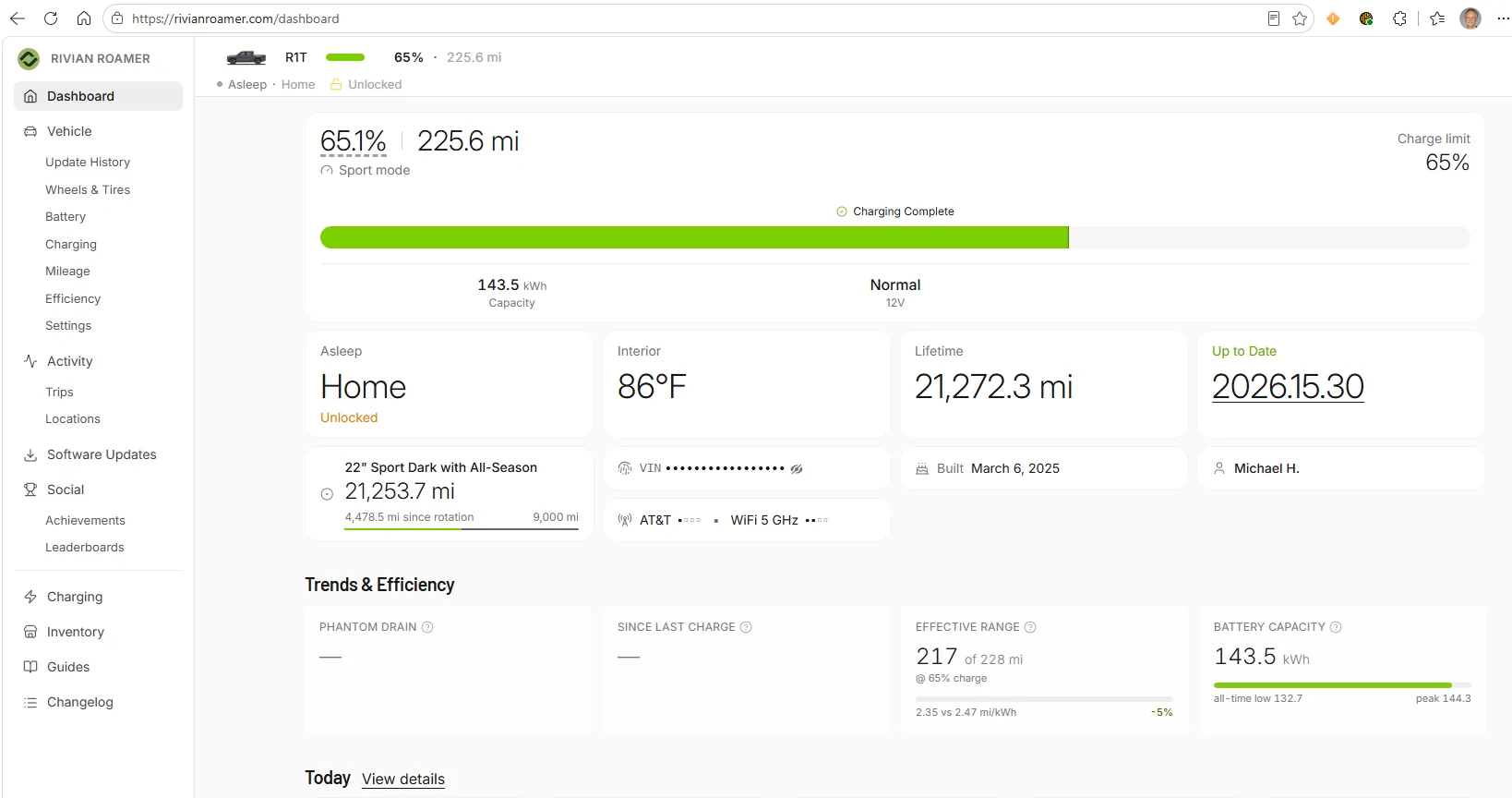Open Trips under Activity
The height and width of the screenshot is (798, 1512).
click(x=59, y=393)
